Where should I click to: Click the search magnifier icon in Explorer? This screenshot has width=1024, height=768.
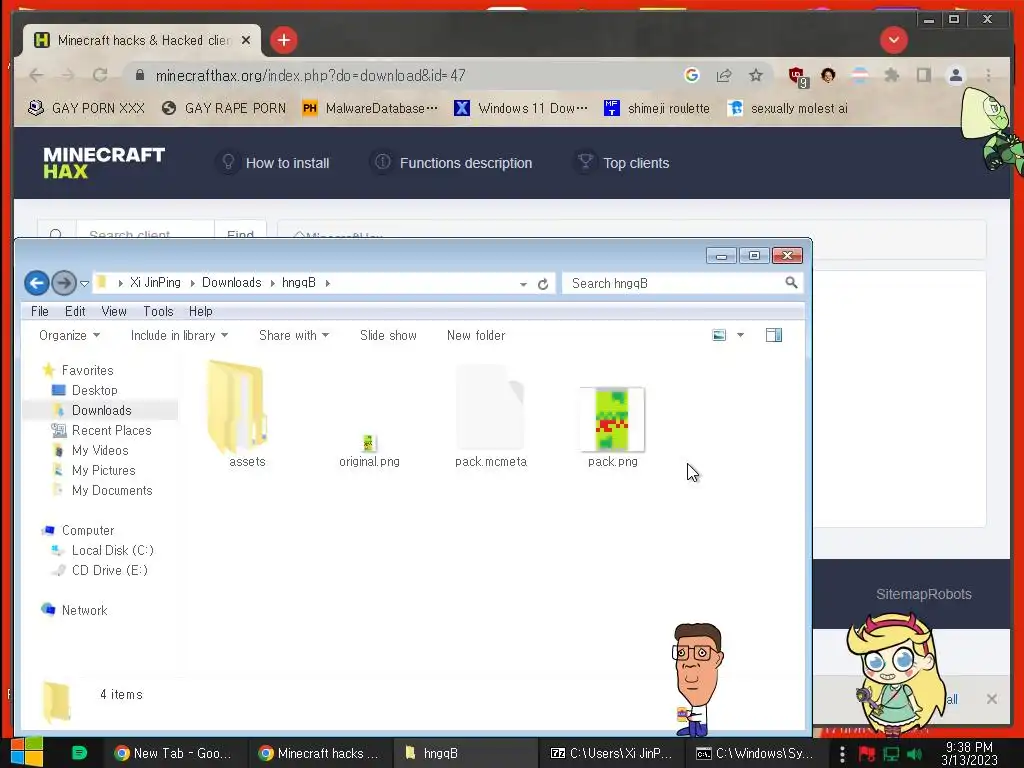(x=791, y=283)
